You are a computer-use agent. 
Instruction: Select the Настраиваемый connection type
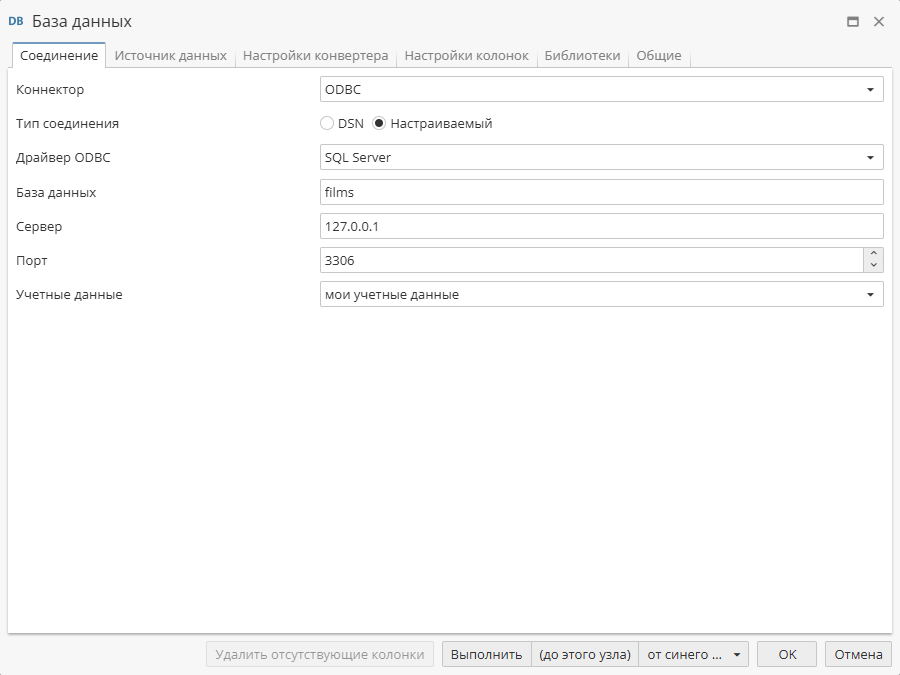pos(379,123)
